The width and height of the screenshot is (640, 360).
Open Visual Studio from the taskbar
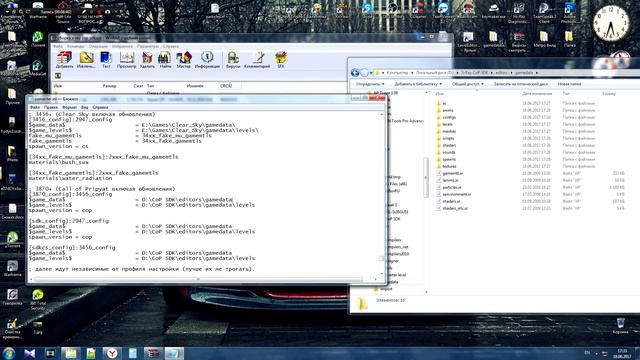(29, 353)
